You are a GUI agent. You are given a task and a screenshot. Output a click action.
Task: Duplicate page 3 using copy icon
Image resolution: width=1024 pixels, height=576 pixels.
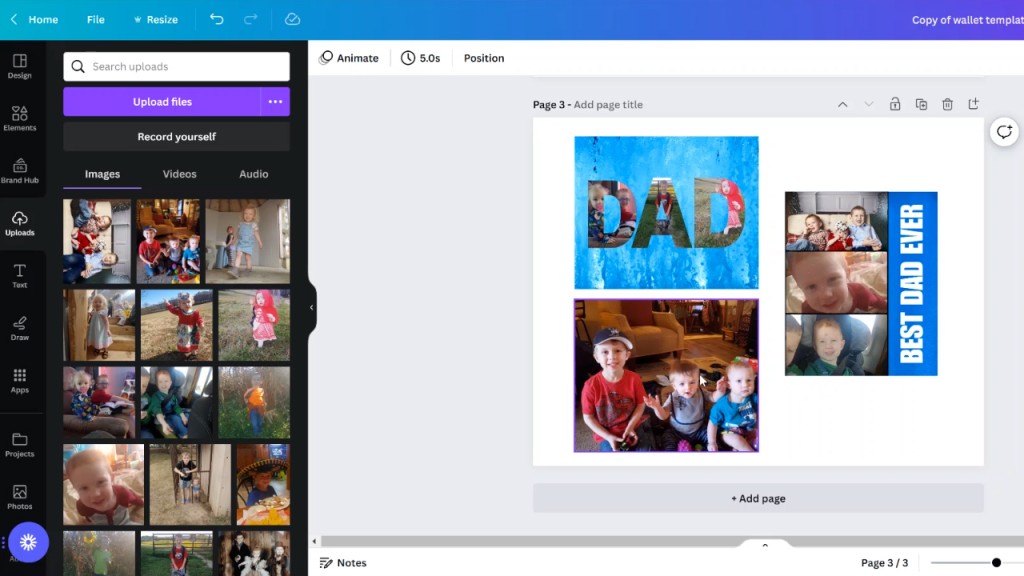pos(921,104)
